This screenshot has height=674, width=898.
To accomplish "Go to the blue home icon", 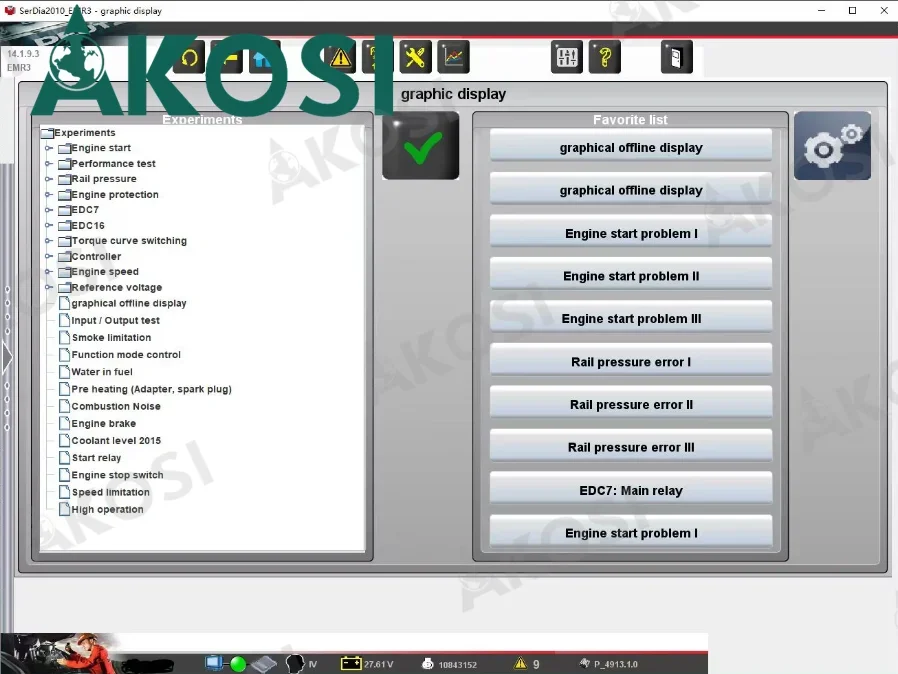I will click(264, 57).
